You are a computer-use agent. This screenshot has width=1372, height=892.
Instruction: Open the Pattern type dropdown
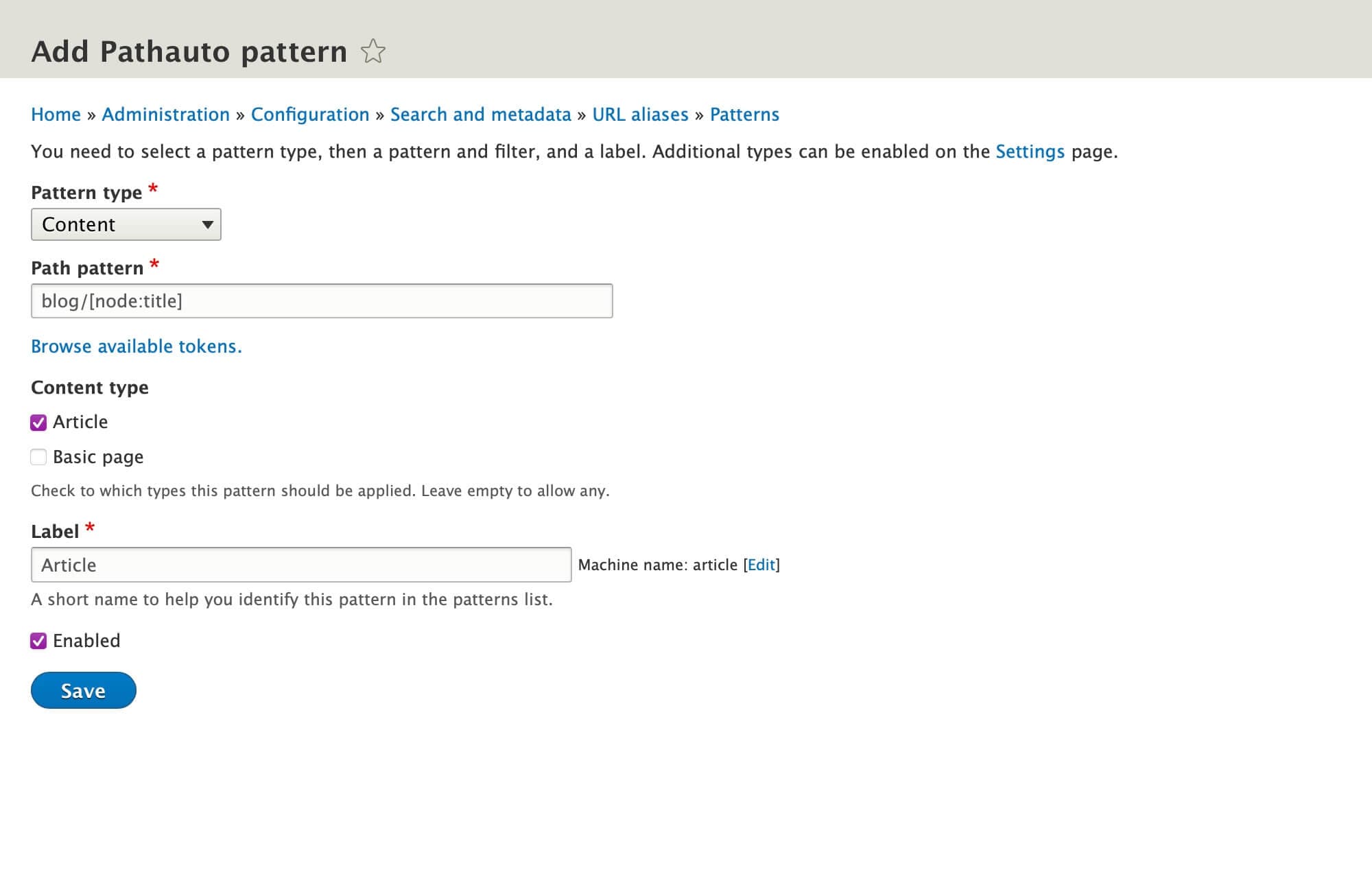pos(126,224)
